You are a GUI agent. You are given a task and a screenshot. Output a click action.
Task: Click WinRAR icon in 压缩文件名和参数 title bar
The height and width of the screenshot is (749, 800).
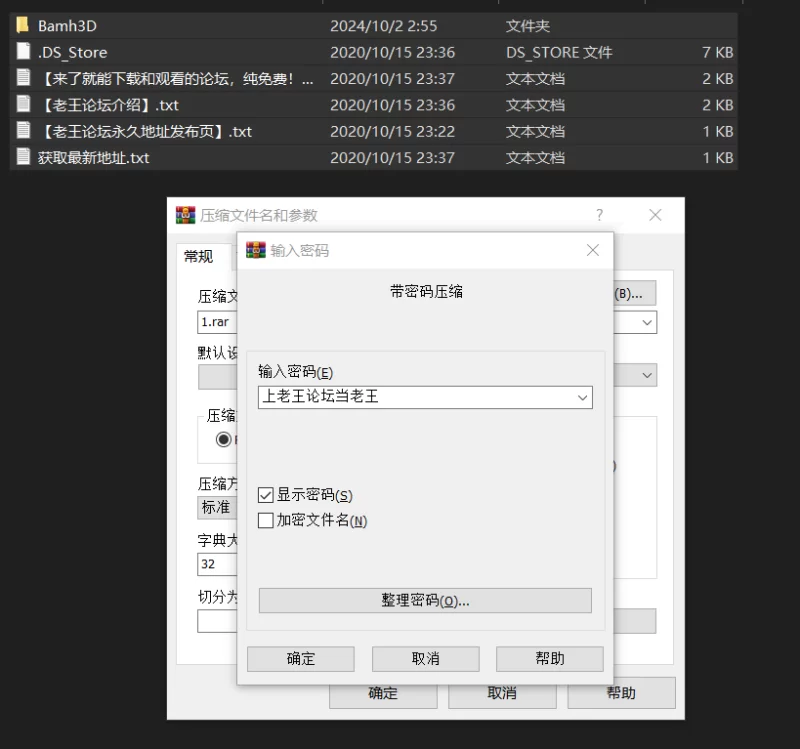(186, 215)
